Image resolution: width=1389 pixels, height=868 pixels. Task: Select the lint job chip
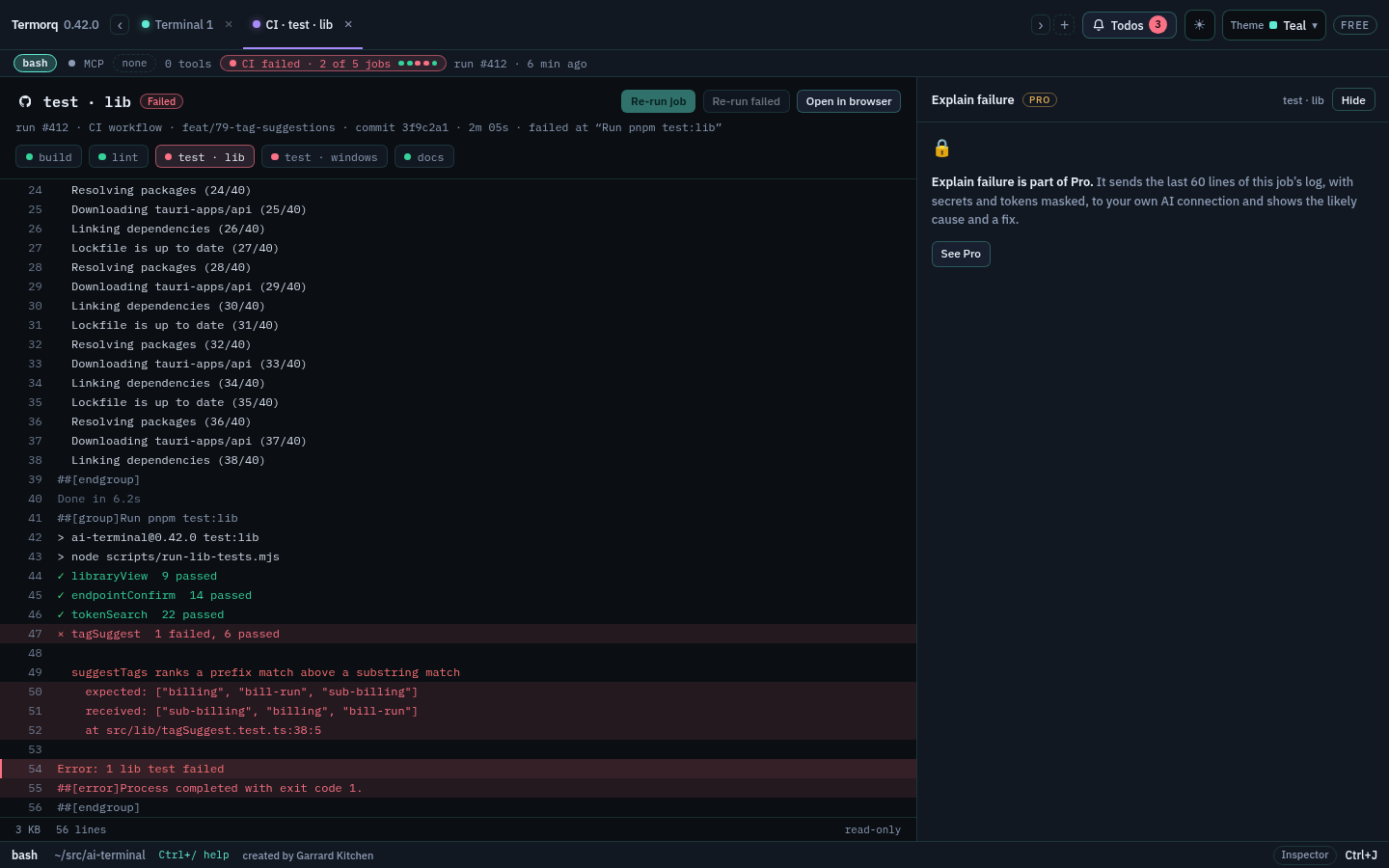click(x=119, y=157)
